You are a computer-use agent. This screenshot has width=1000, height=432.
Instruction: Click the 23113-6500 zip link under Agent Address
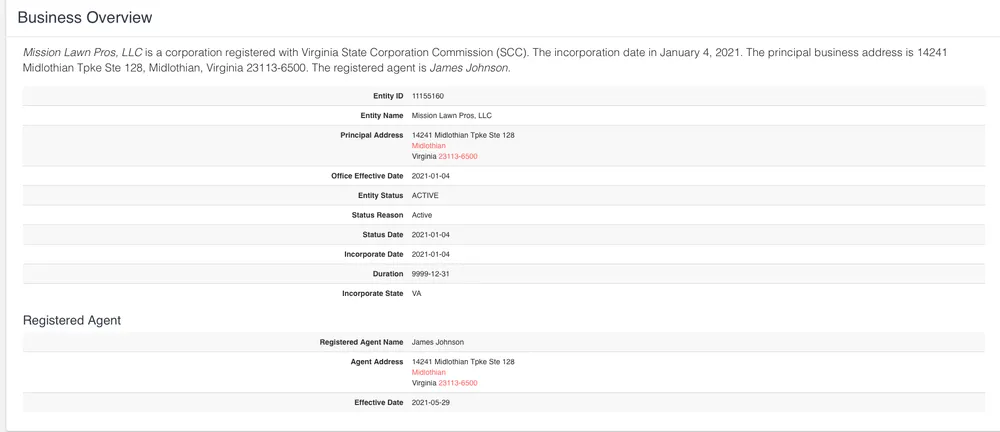click(458, 383)
